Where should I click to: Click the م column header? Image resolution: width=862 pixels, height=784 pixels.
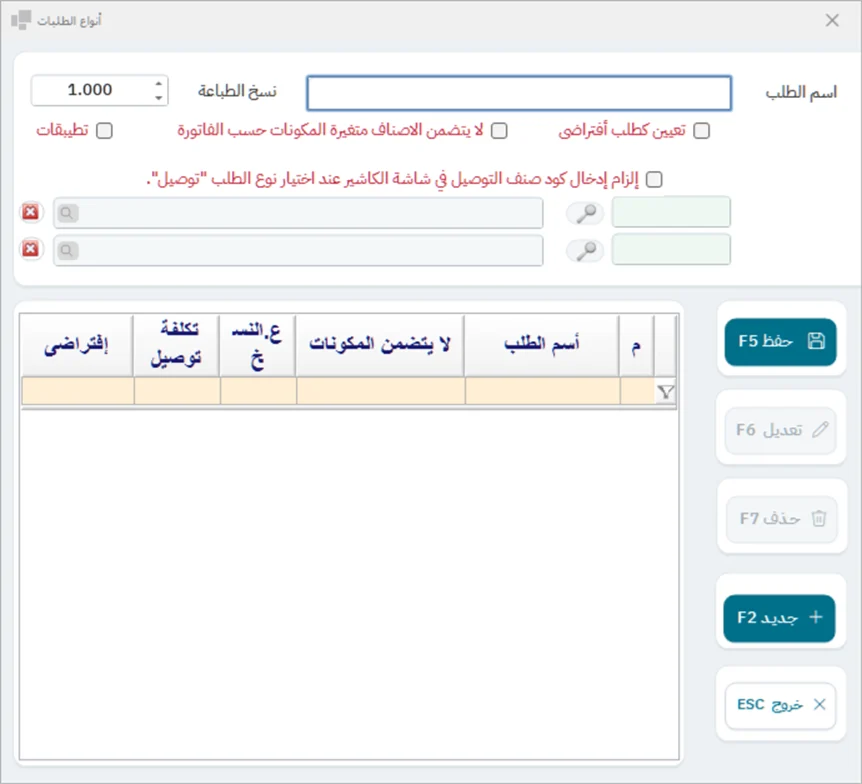636,345
